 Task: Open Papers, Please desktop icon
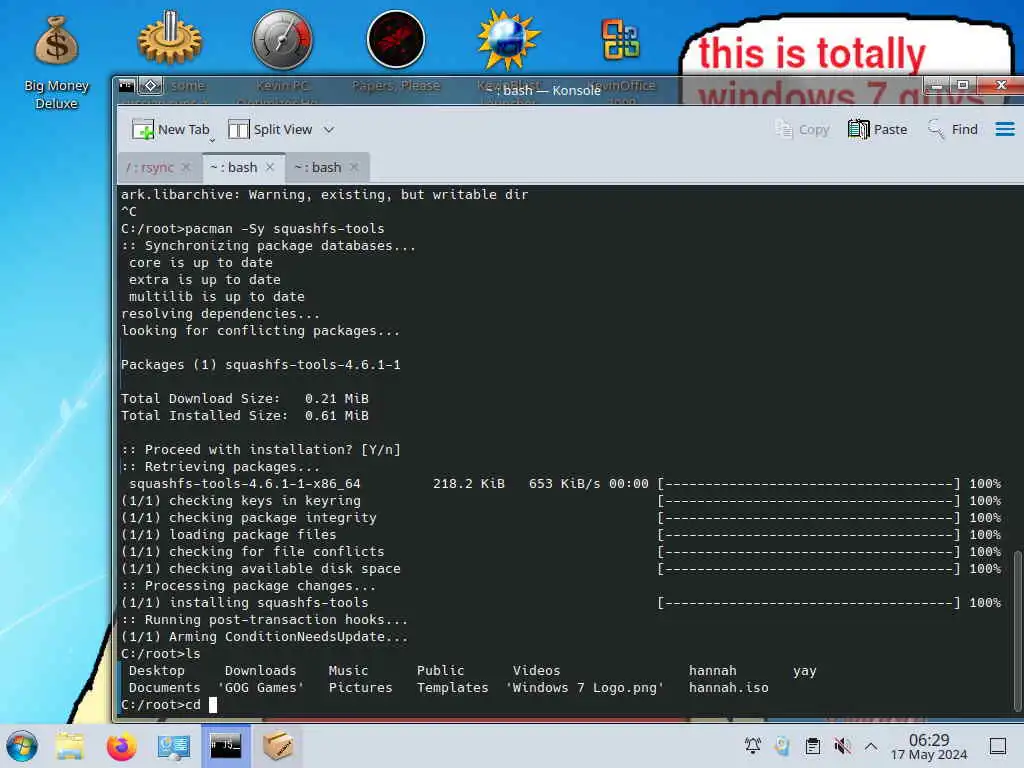point(396,40)
